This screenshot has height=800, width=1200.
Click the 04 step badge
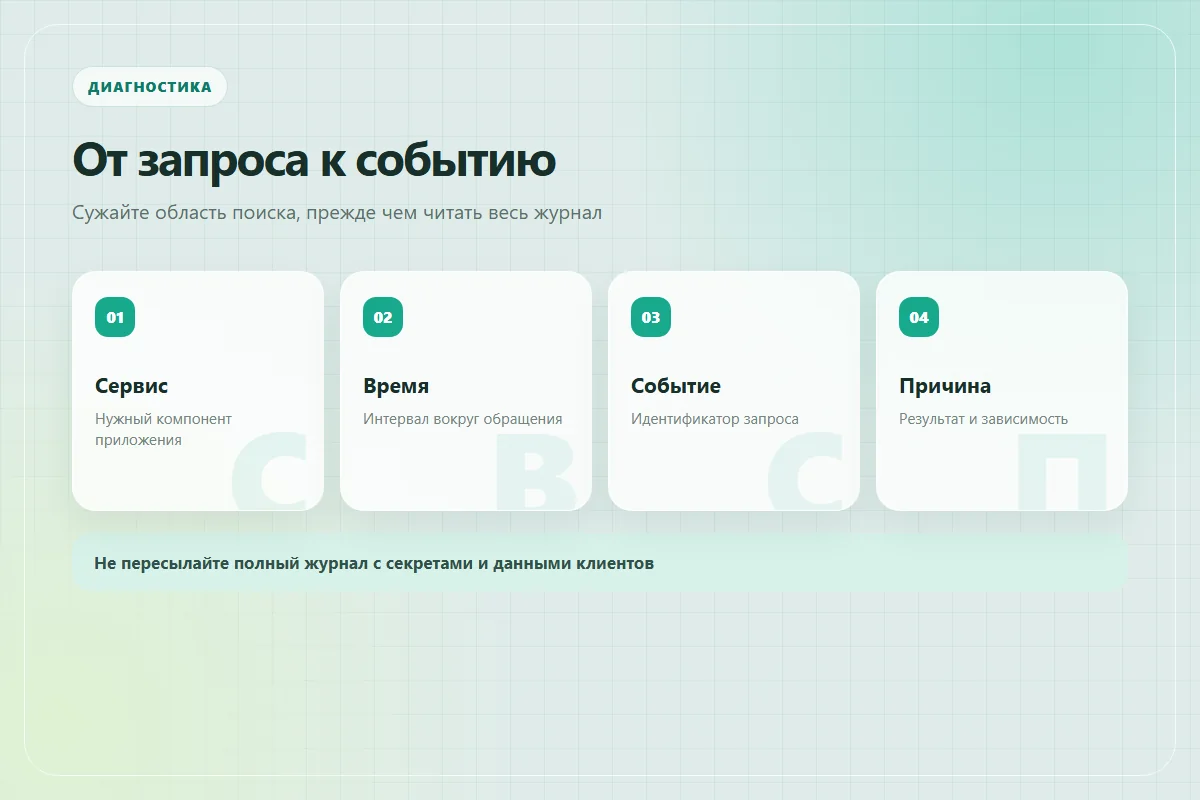click(x=919, y=317)
